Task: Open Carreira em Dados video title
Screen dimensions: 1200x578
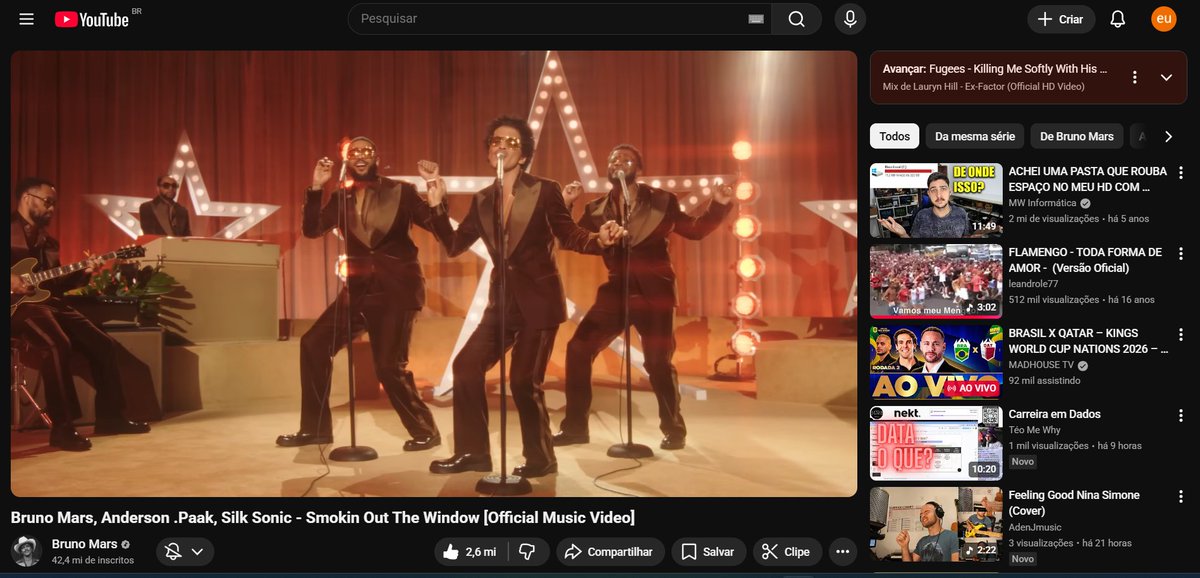Action: click(x=1054, y=414)
